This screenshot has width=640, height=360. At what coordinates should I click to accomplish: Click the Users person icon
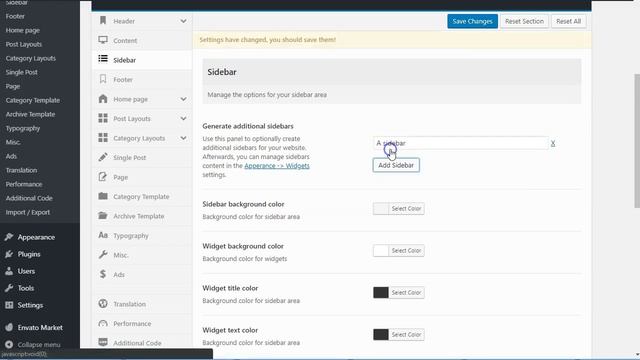pos(9,271)
